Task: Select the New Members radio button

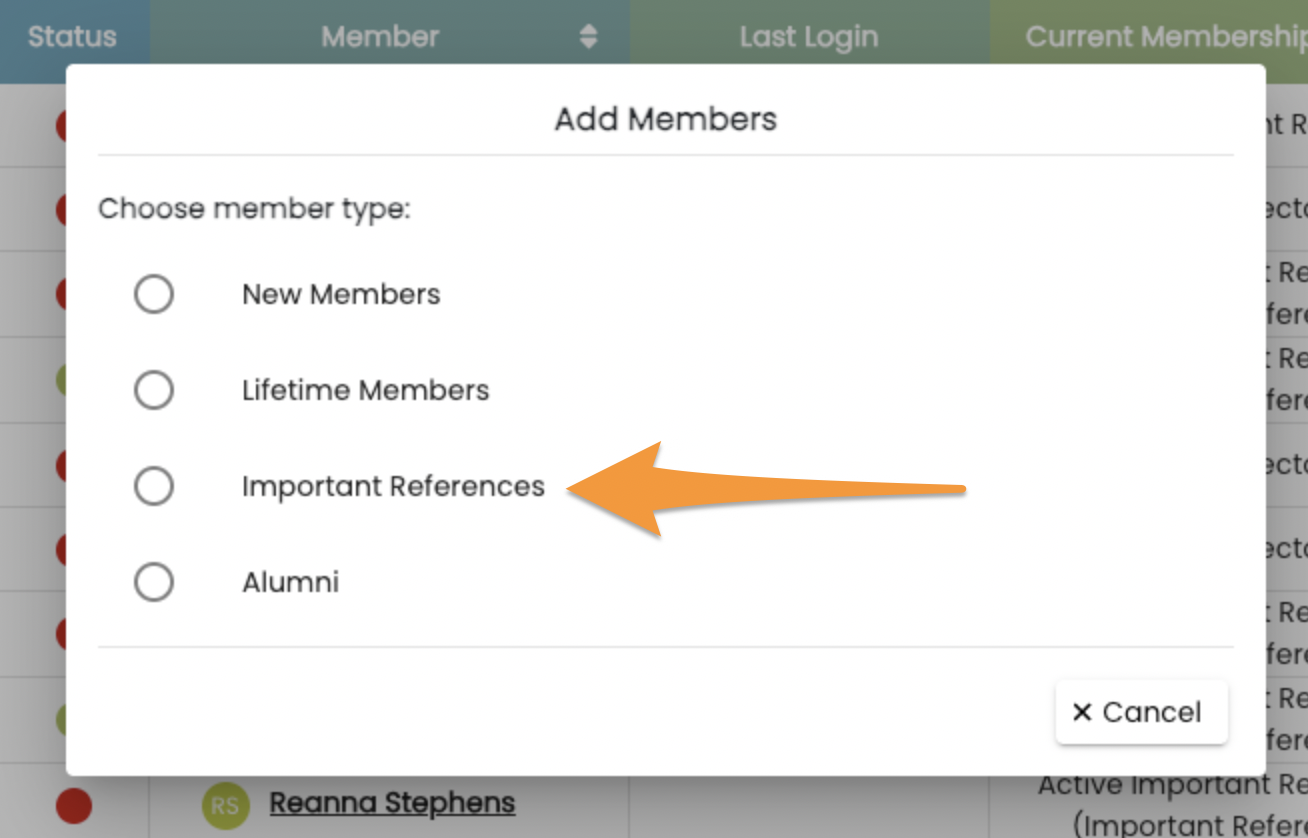Action: (x=154, y=294)
